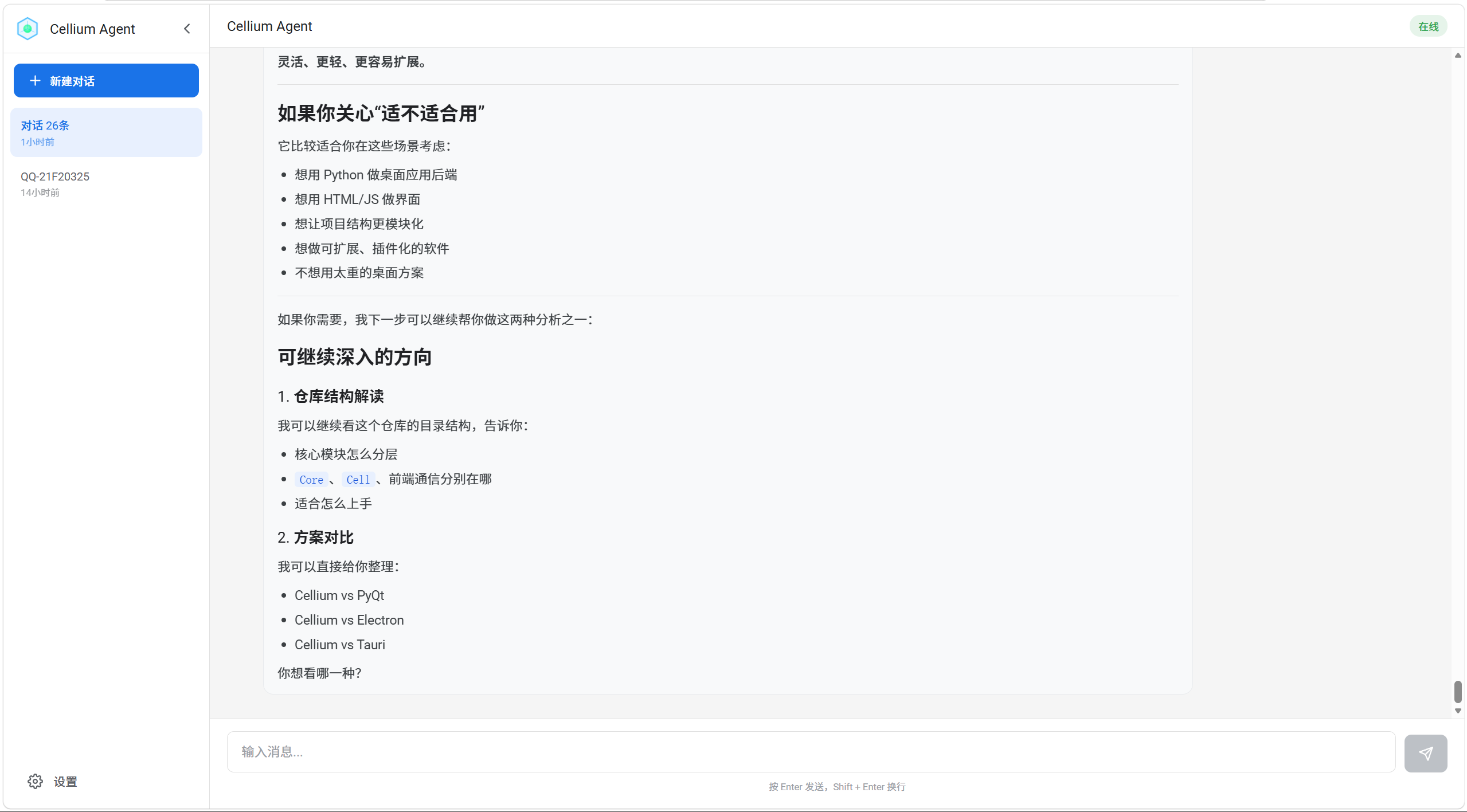Start a new chat with 新建对话 button

tap(106, 81)
